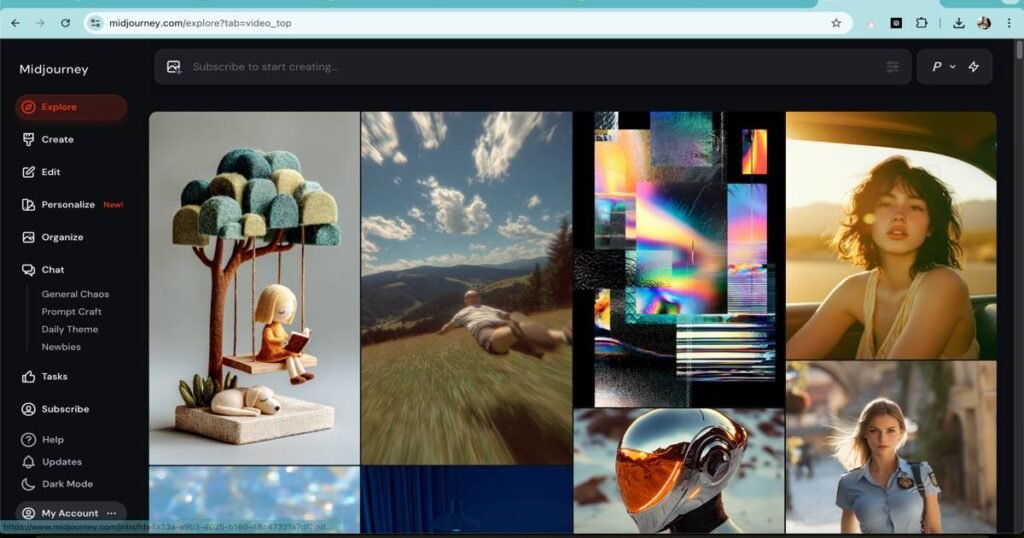Click the Create brush icon in the sidebar
The image size is (1024, 538).
(29, 140)
